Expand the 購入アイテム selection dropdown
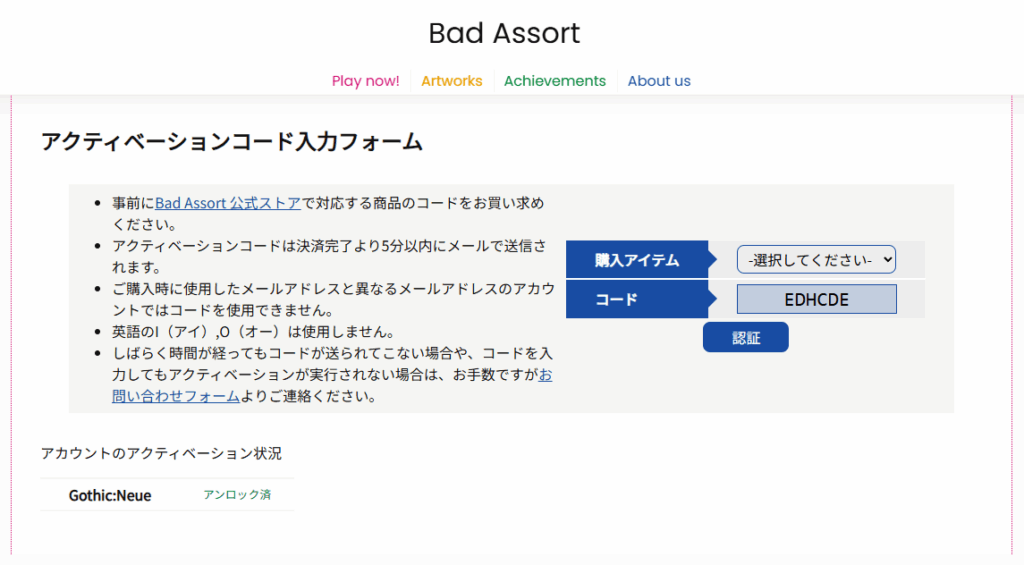Image resolution: width=1024 pixels, height=565 pixels. [816, 260]
